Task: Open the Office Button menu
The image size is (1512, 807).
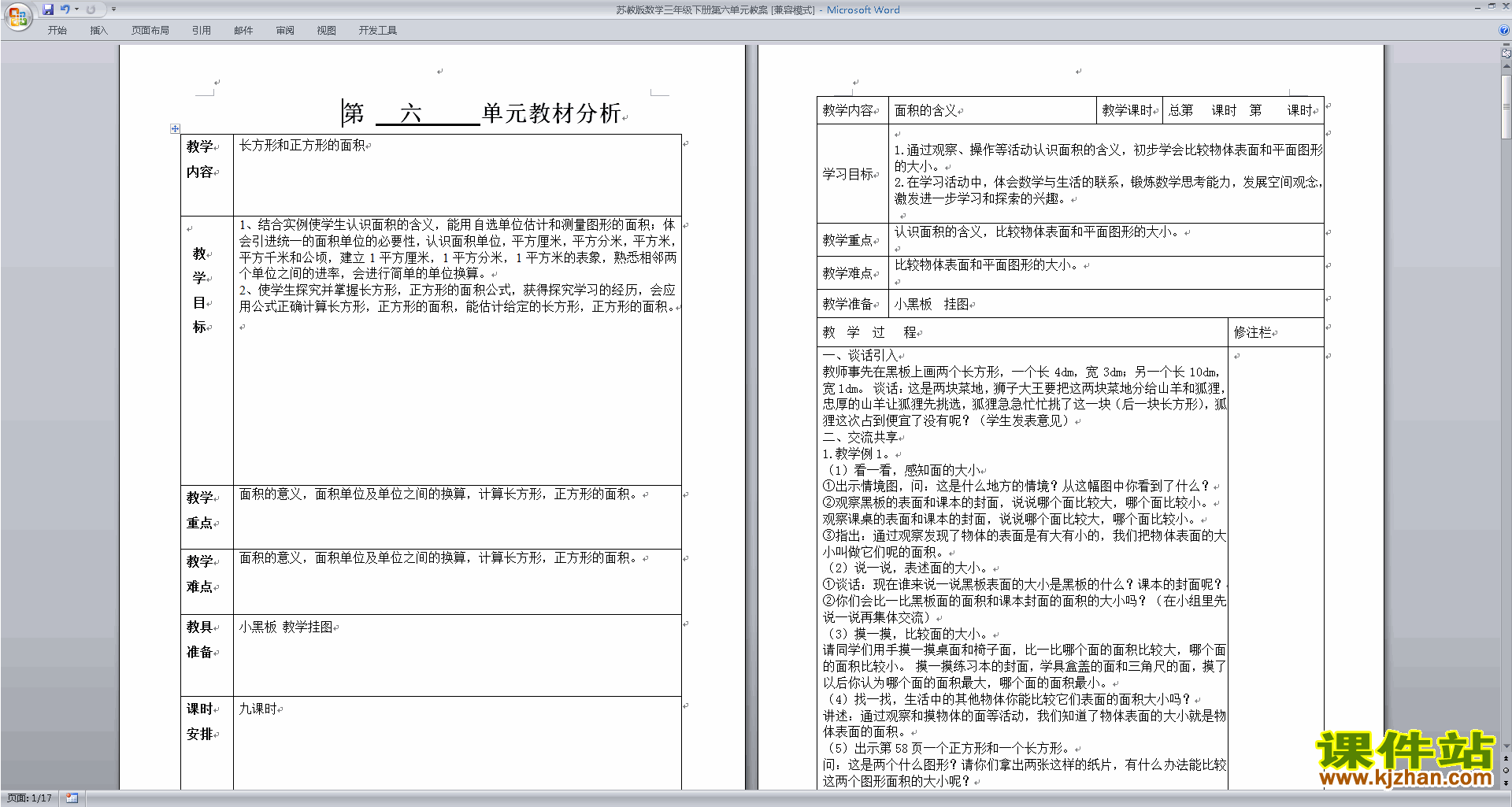Action: coord(17,16)
